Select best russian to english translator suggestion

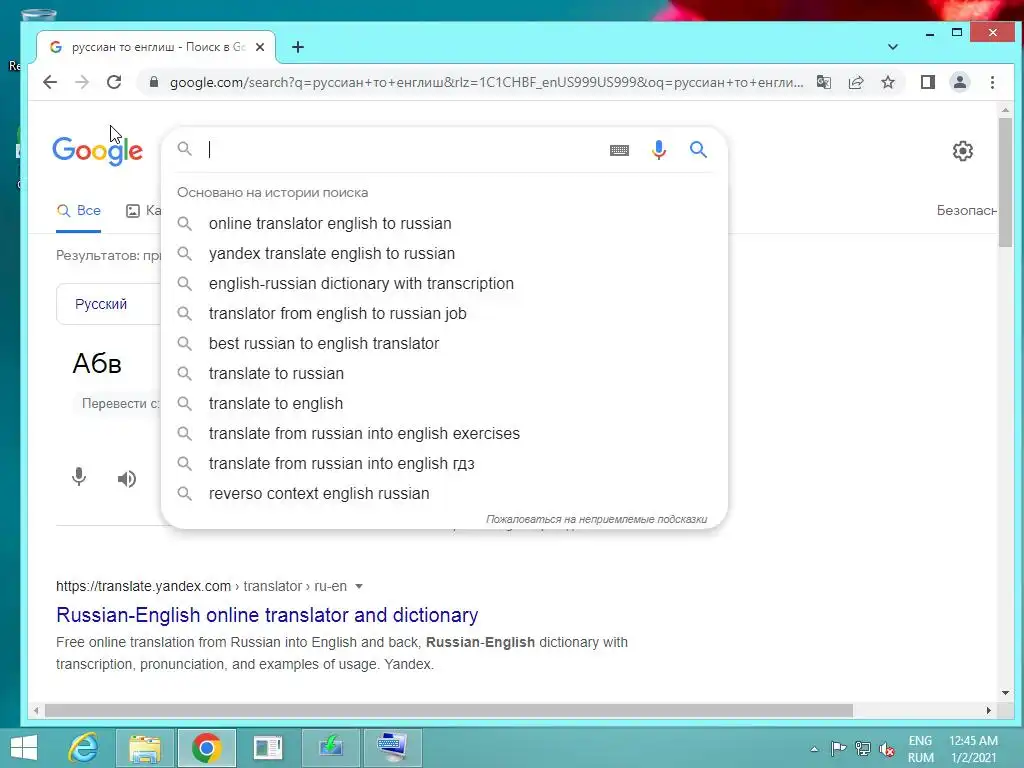444,344
